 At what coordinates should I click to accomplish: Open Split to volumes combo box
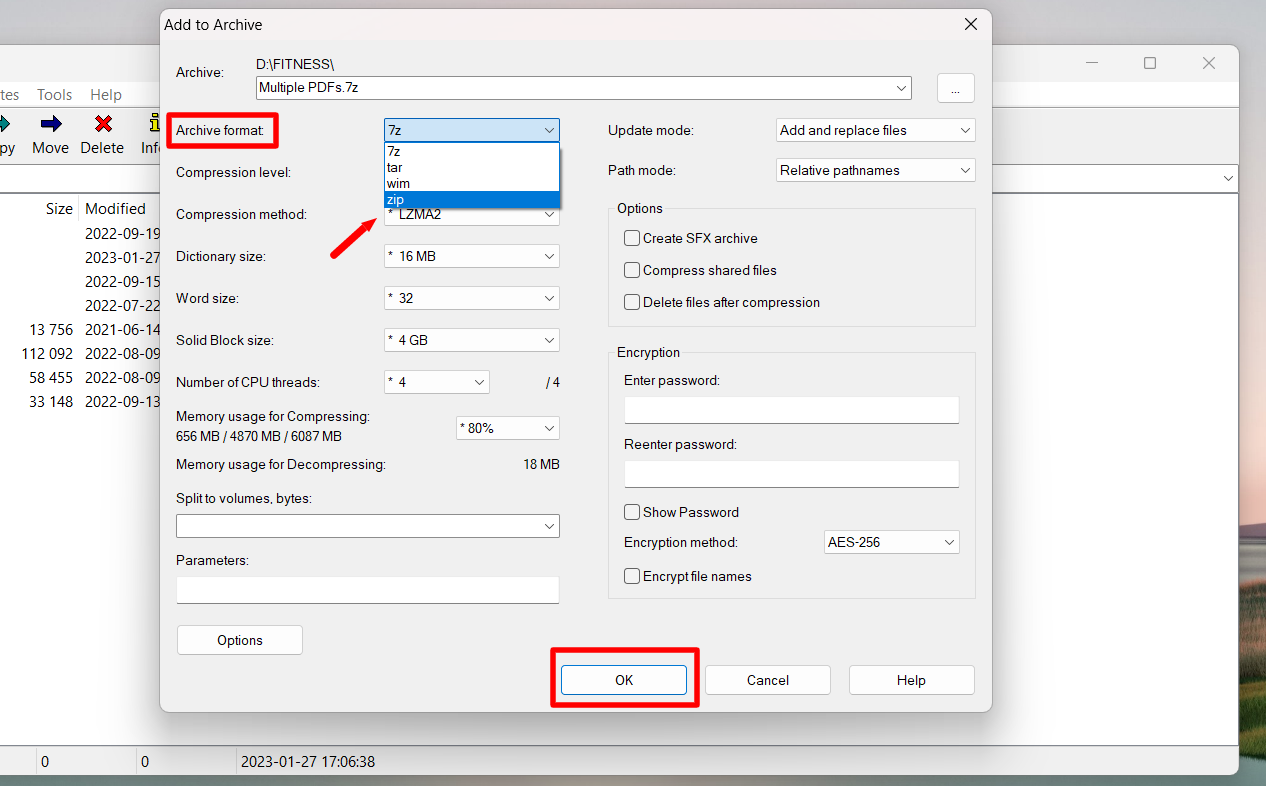point(368,526)
